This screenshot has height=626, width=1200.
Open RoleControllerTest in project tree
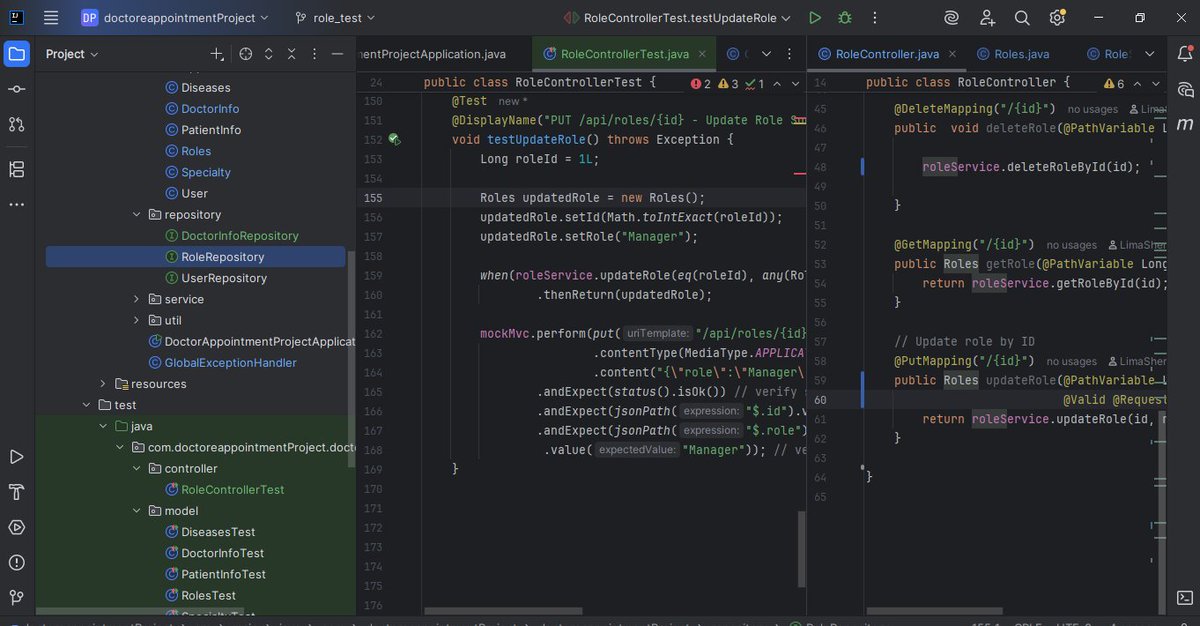pos(225,490)
